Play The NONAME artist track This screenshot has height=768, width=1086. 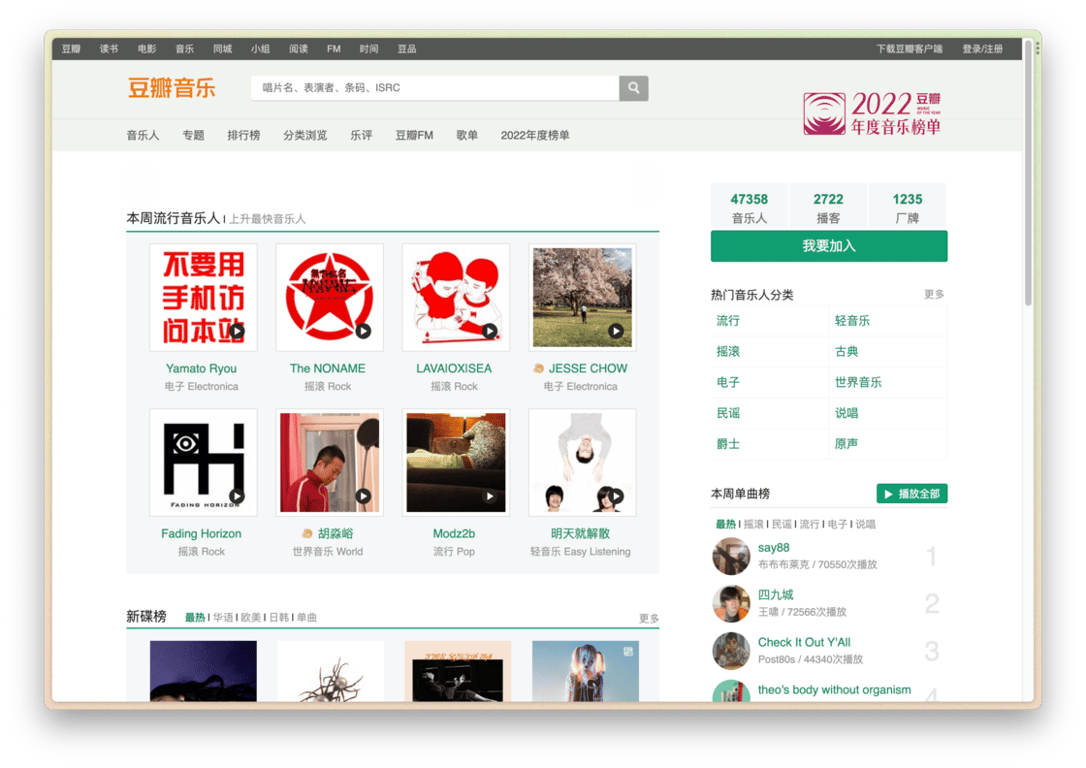pos(363,331)
